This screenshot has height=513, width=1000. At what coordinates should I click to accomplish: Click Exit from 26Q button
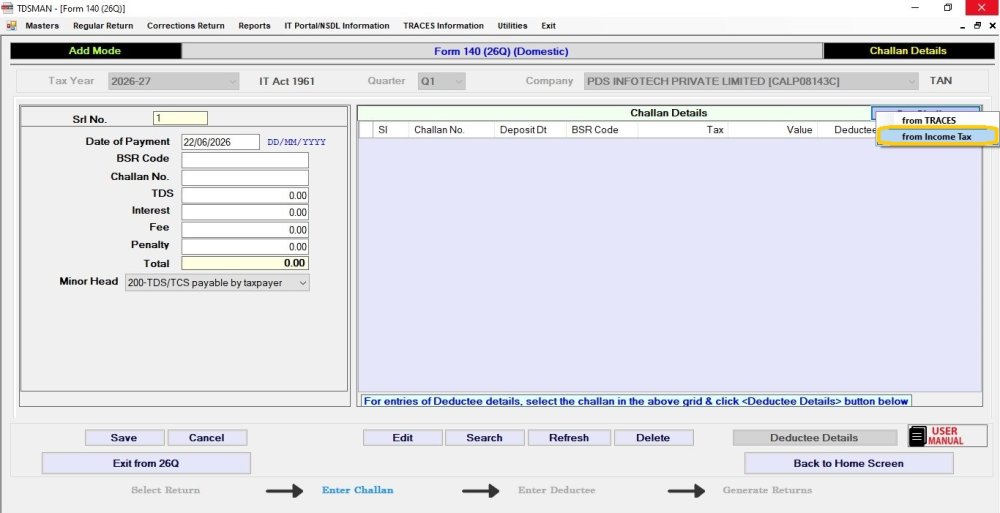coord(146,463)
